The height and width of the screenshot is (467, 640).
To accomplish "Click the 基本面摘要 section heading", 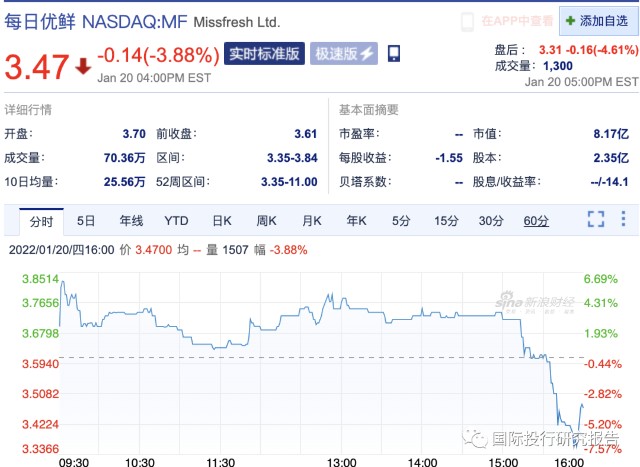I will coord(369,110).
